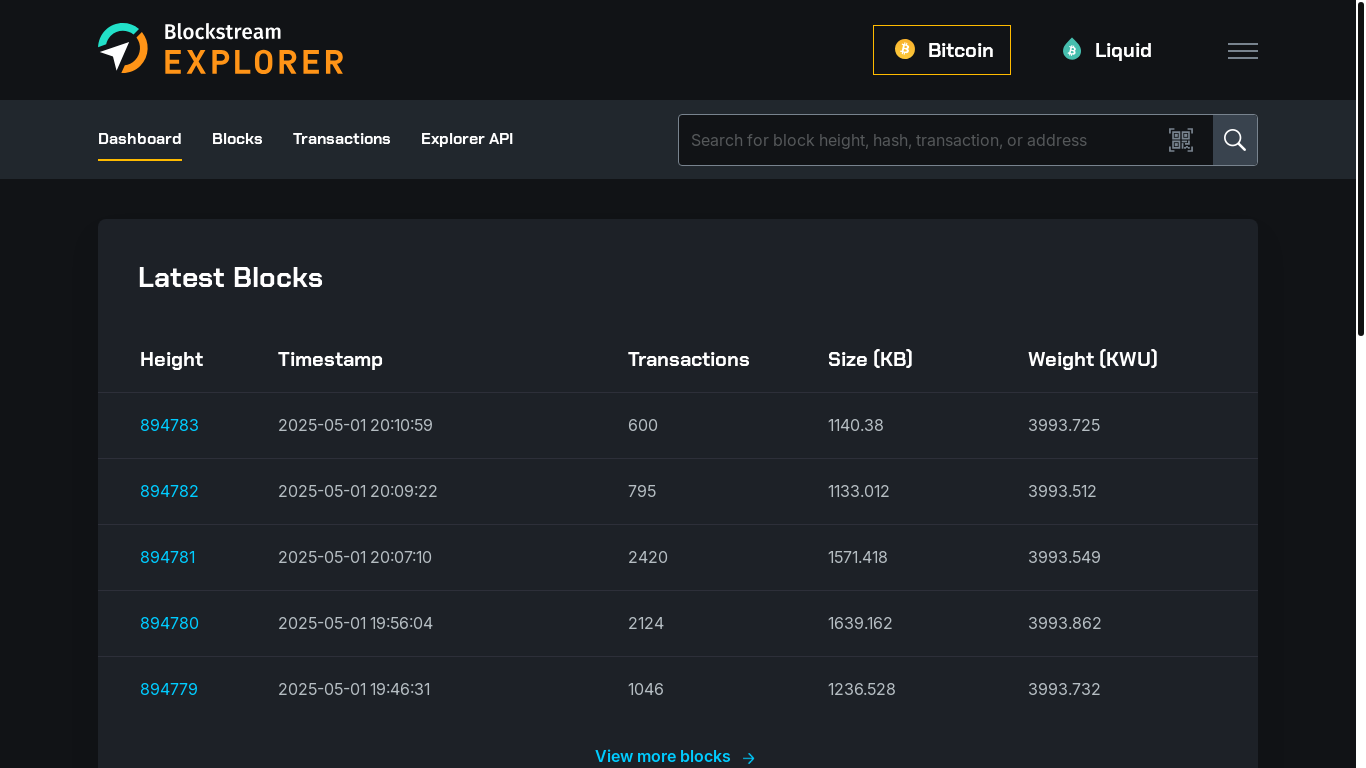The image size is (1366, 768).
Task: Click transaction count 600
Action: pos(643,425)
